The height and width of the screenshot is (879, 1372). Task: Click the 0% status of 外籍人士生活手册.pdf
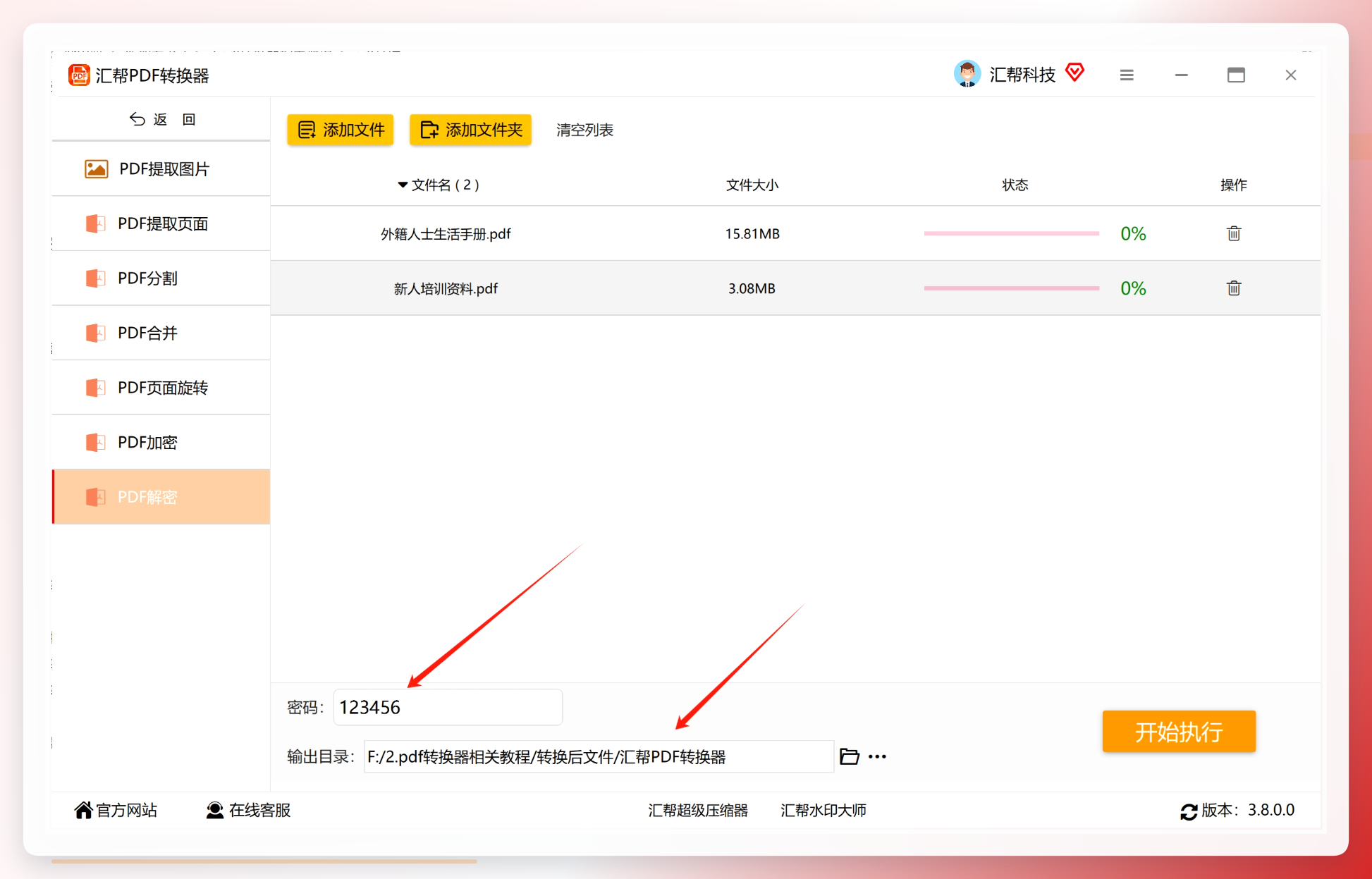pyautogui.click(x=1133, y=234)
